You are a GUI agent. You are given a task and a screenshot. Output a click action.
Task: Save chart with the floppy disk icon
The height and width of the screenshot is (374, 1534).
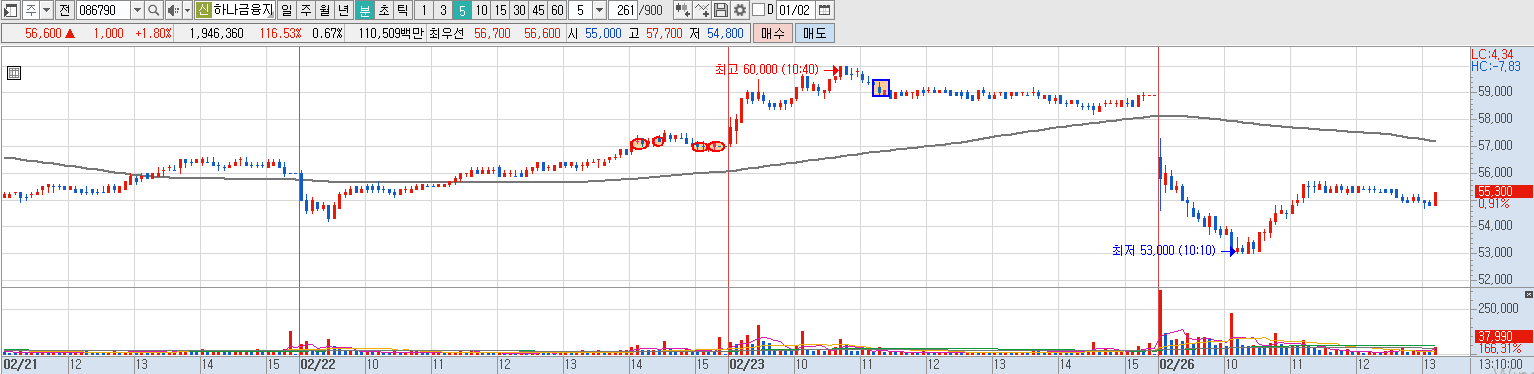pos(721,10)
